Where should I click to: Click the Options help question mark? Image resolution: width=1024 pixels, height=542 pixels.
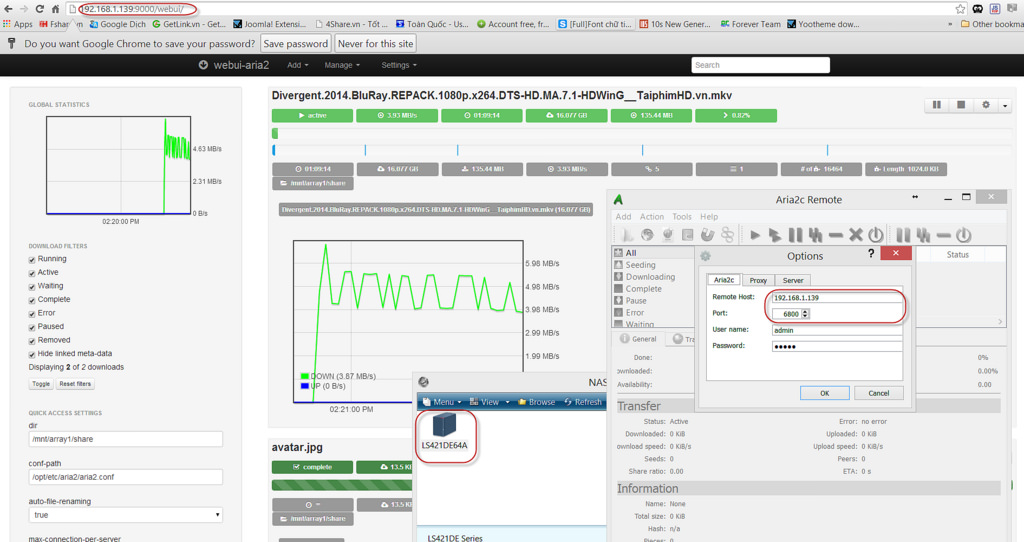click(869, 255)
